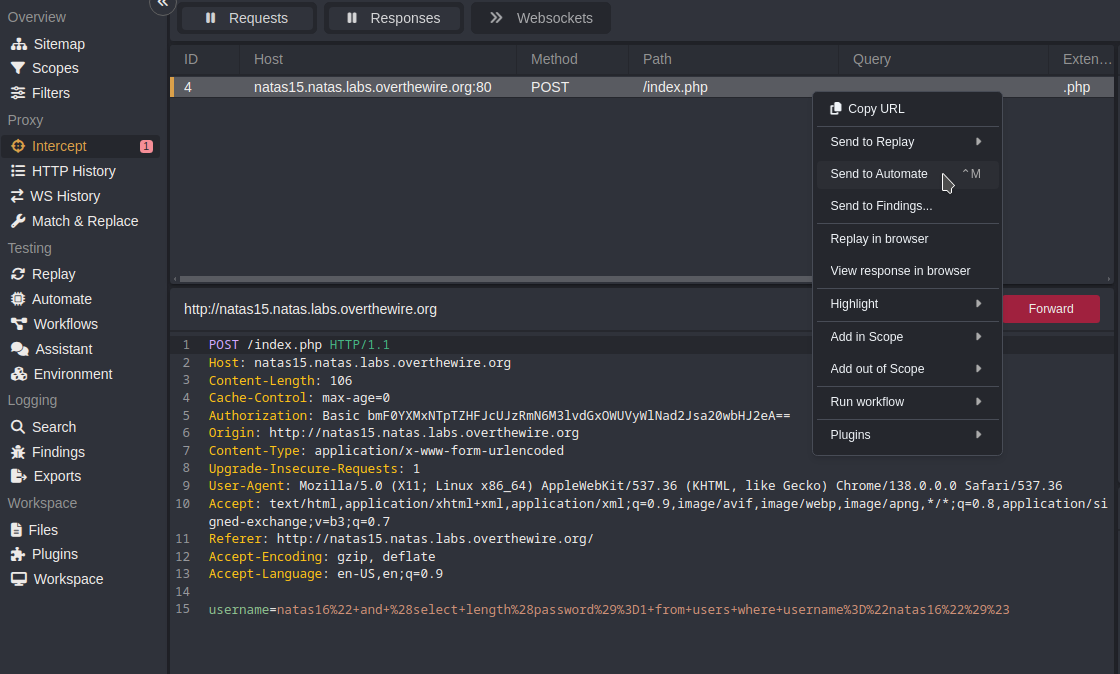The height and width of the screenshot is (674, 1120).
Task: Open the Assistant chat icon
Action: pyautogui.click(x=18, y=349)
